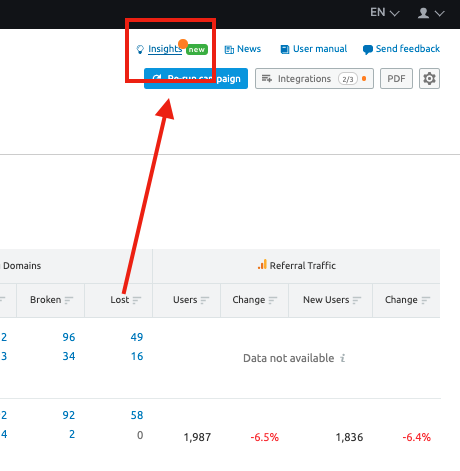The width and height of the screenshot is (460, 471).
Task: Click the User manual book icon
Action: point(285,49)
